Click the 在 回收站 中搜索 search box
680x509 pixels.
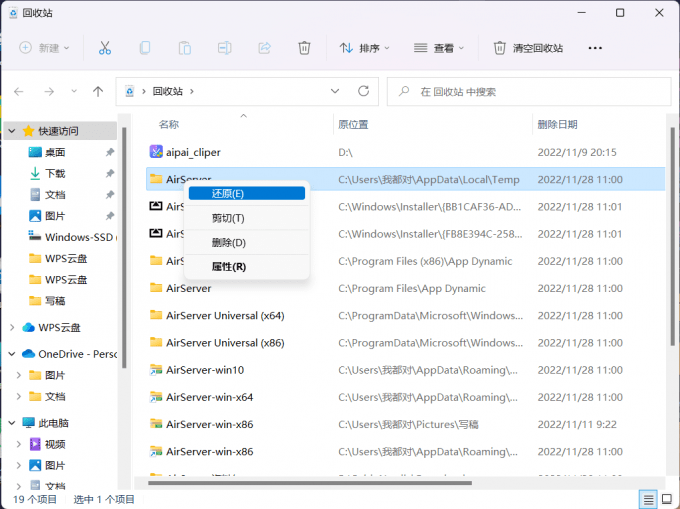pos(529,91)
